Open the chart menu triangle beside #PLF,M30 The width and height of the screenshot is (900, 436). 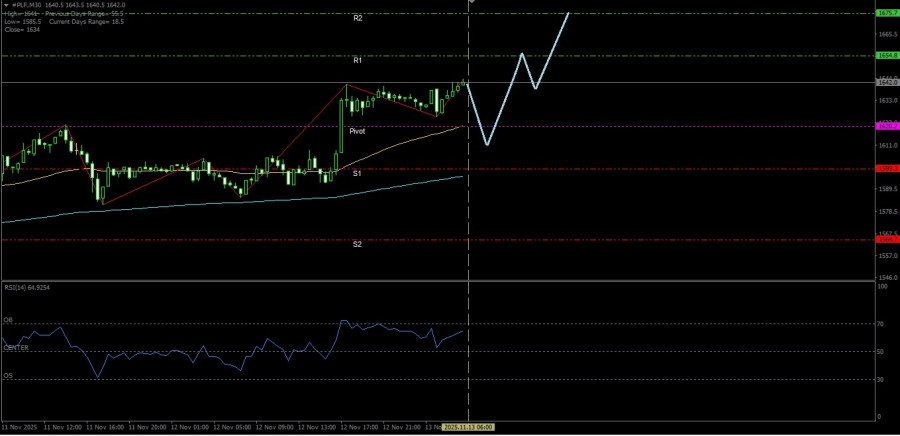point(6,5)
